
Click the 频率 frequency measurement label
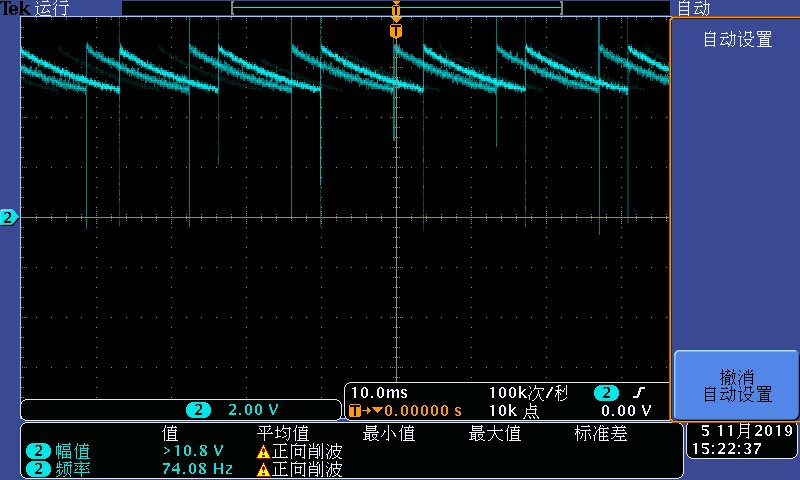(x=72, y=469)
